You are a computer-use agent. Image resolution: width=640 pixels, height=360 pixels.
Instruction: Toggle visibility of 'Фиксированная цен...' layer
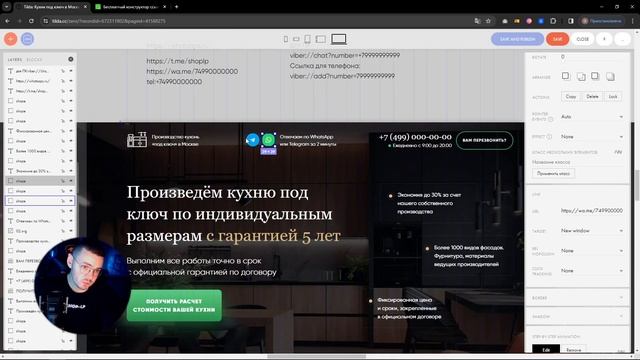[71, 131]
